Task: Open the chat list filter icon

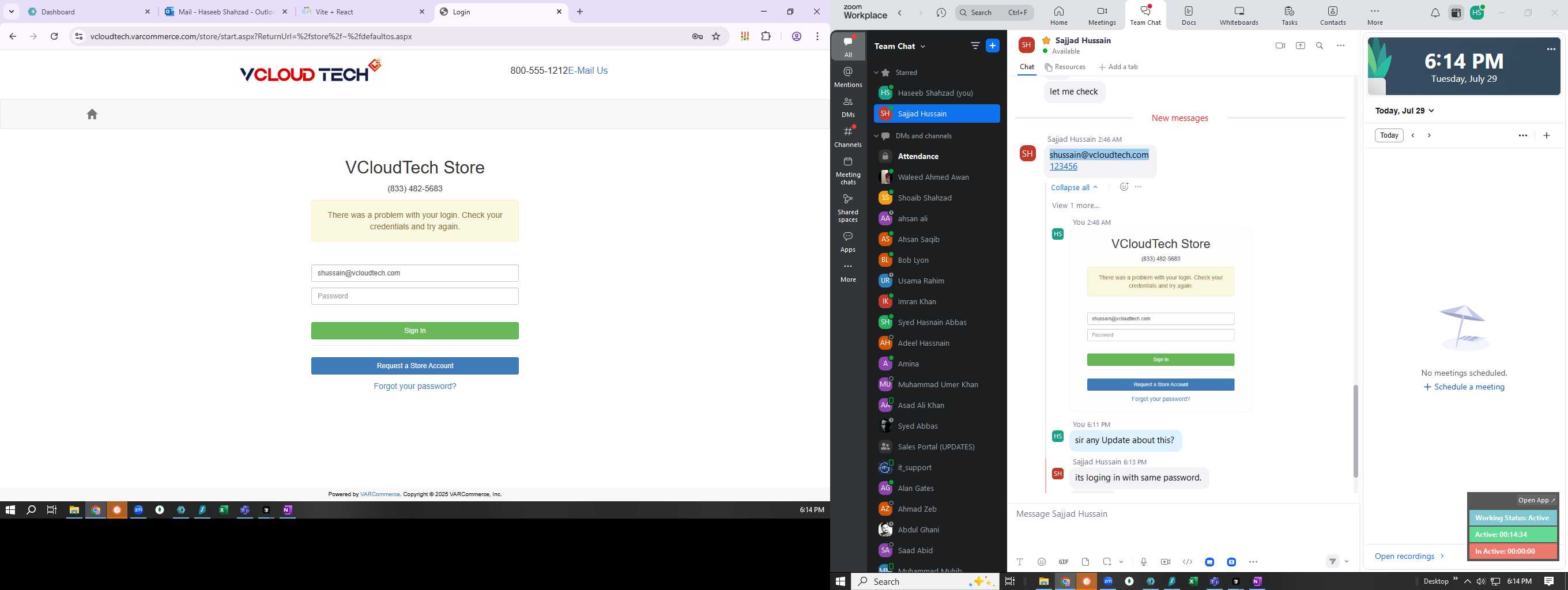Action: tap(974, 46)
